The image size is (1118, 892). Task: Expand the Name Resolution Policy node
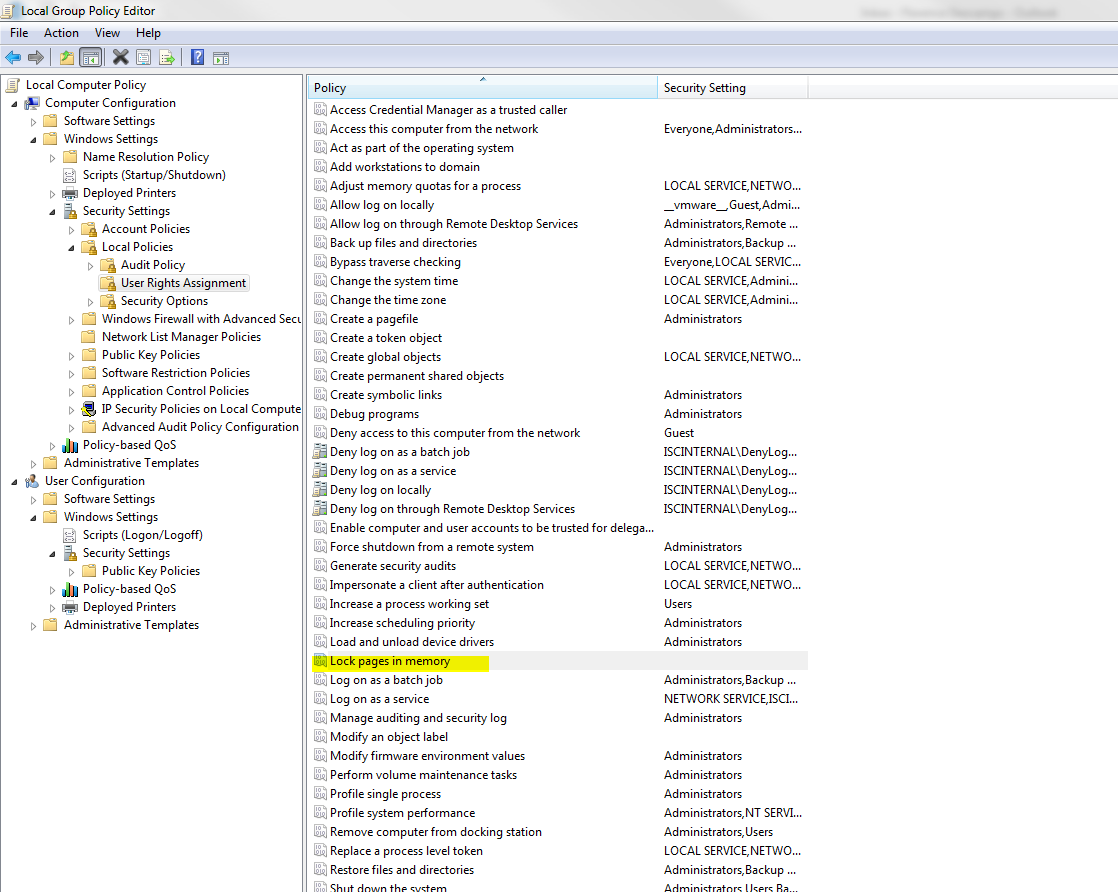(x=52, y=158)
